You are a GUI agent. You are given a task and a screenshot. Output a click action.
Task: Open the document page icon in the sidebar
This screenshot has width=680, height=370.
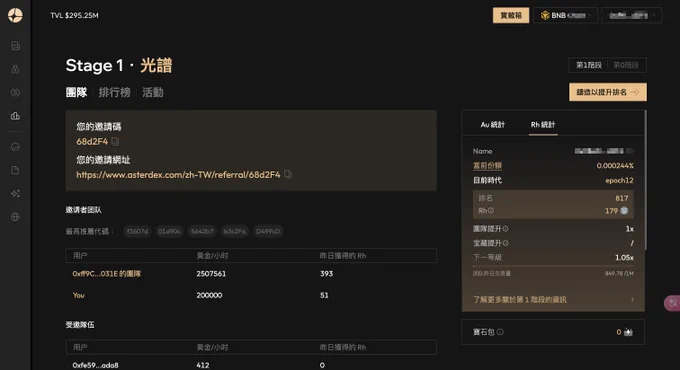[15, 170]
